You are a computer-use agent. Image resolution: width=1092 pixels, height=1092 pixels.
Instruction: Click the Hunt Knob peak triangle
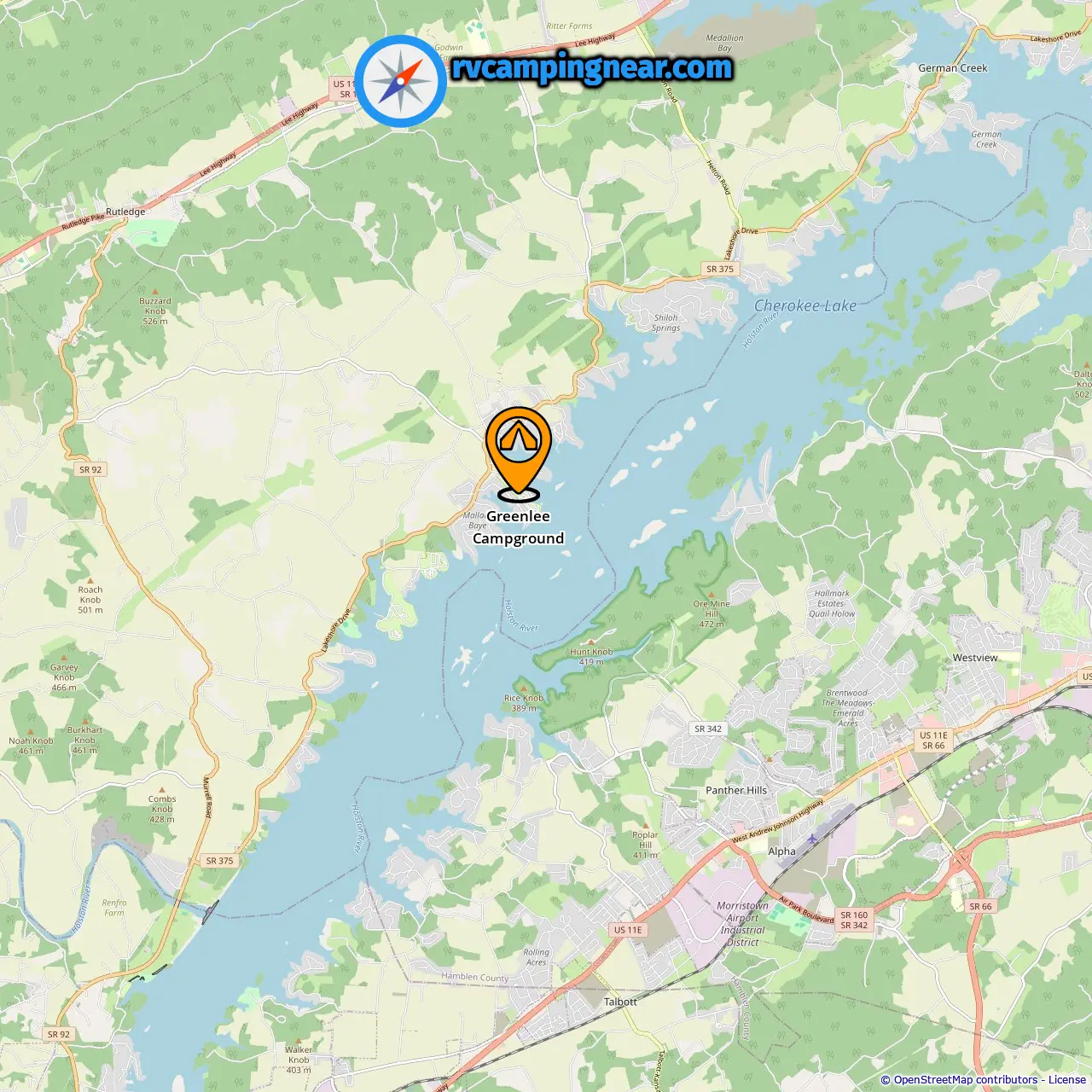[x=591, y=642]
